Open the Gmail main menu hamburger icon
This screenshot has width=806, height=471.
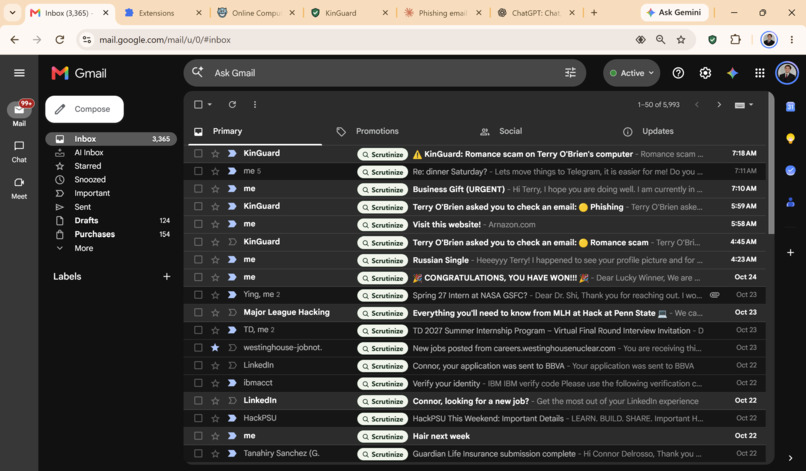pyautogui.click(x=19, y=73)
